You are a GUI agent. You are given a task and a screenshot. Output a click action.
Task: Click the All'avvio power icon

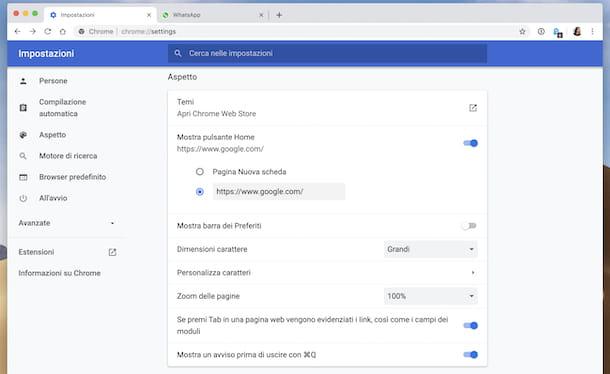click(23, 198)
